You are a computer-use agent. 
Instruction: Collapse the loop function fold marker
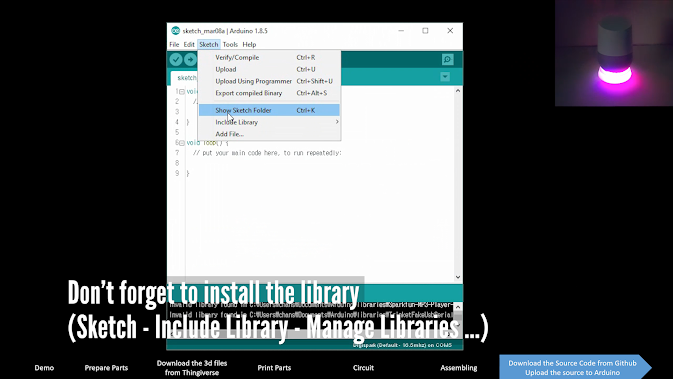182,143
